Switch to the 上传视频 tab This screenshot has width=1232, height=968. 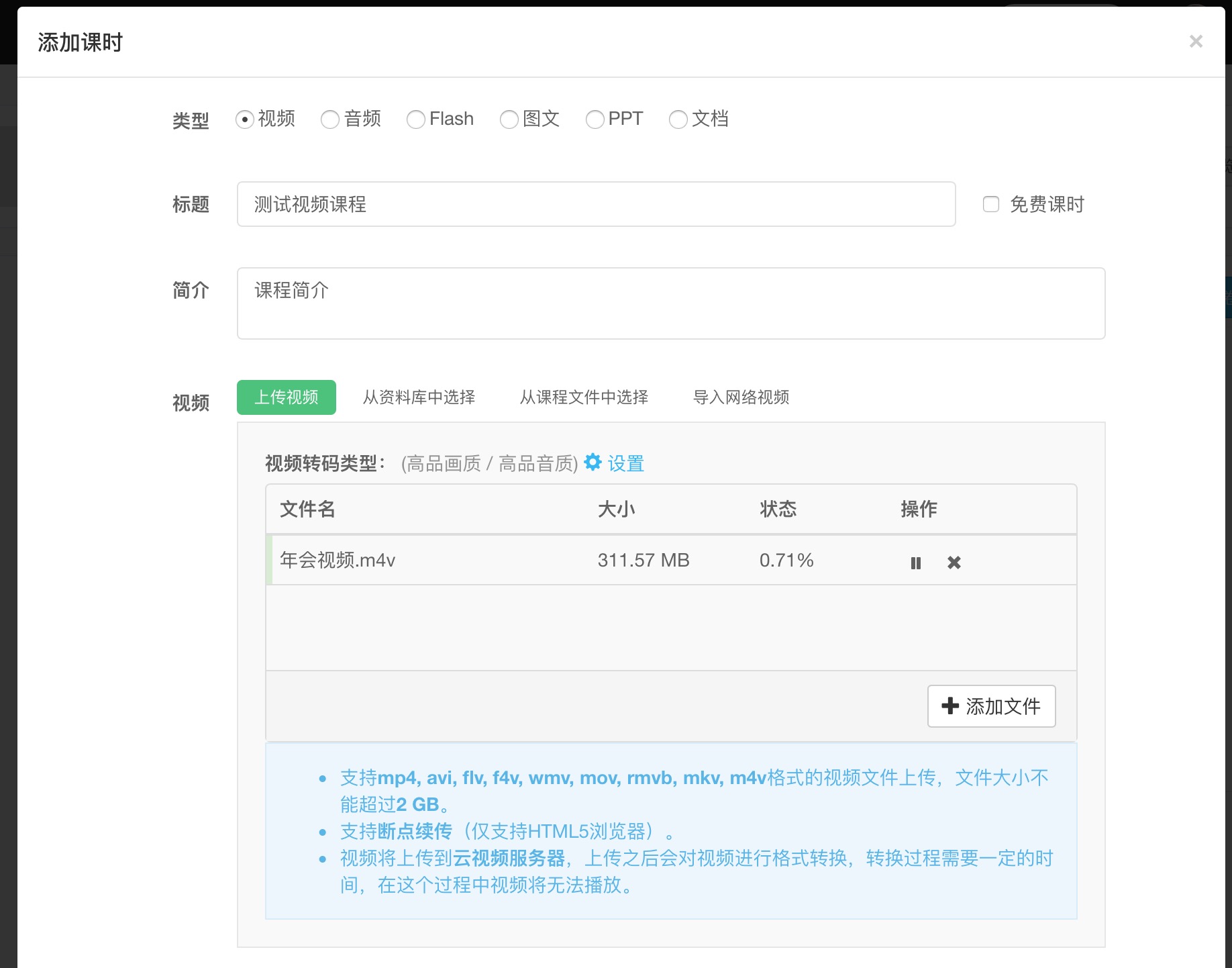tap(286, 397)
